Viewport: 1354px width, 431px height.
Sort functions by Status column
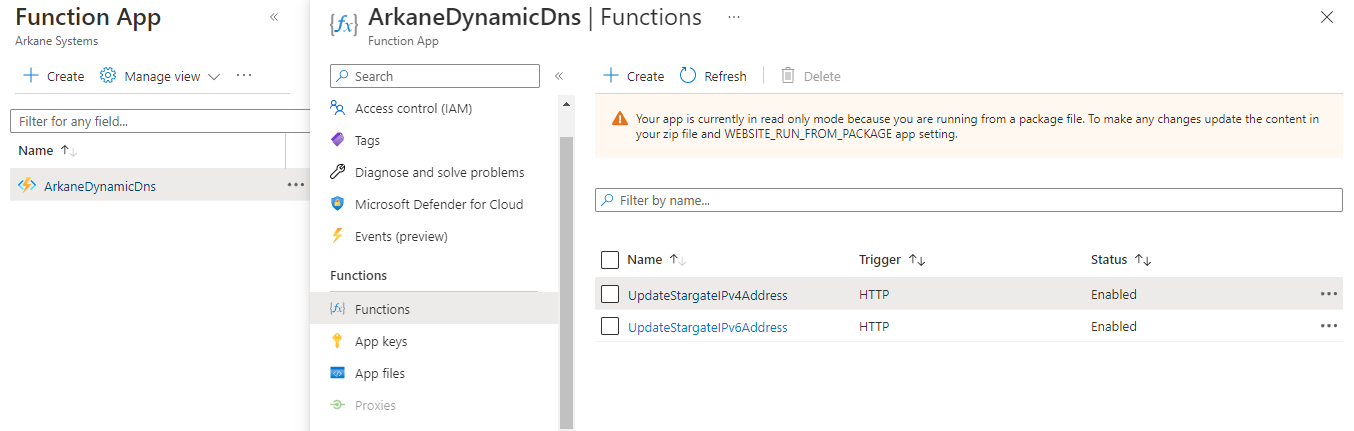(1121, 260)
